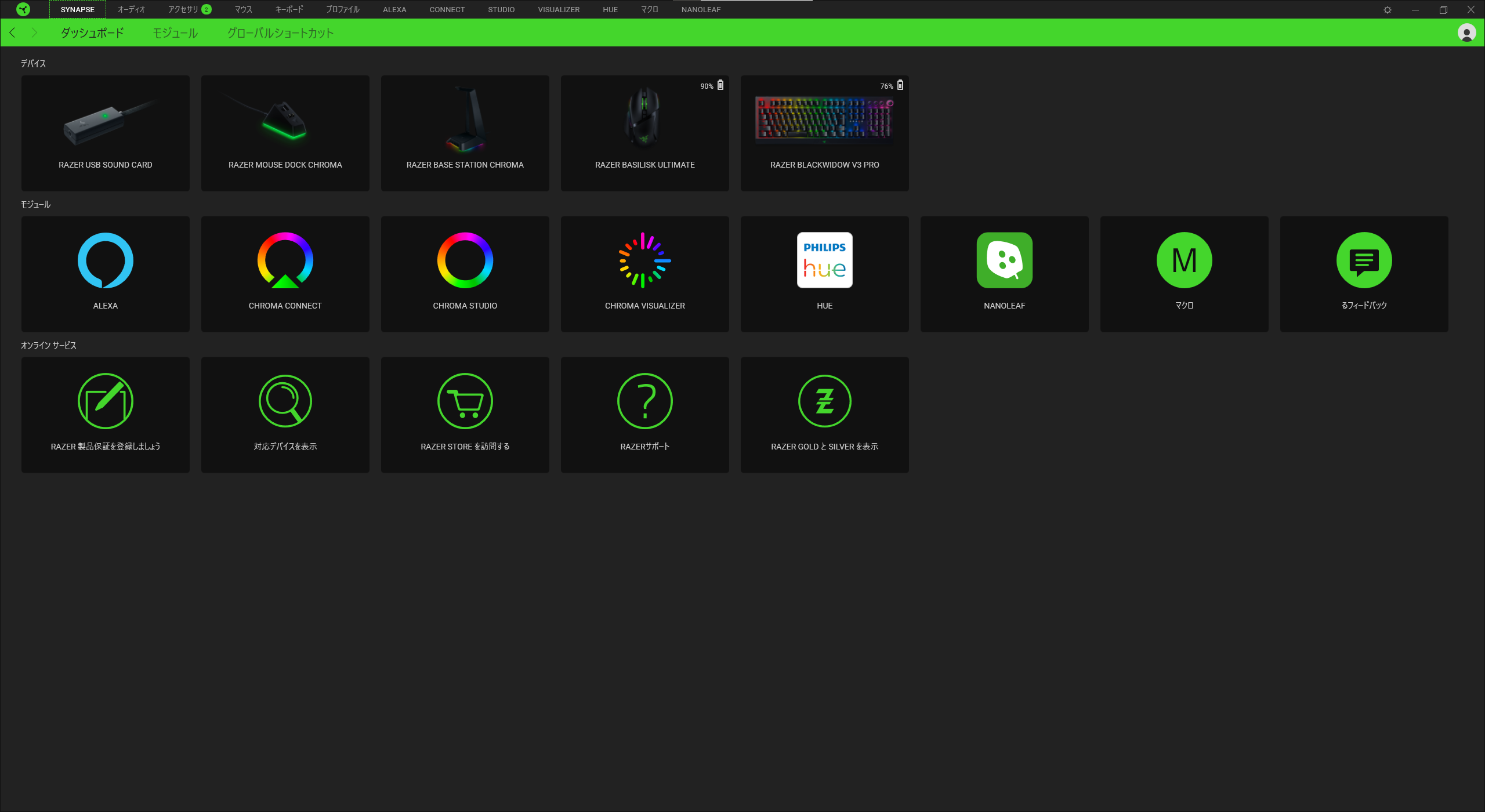
Task: Click the オンライン サービス section heading
Action: (x=49, y=345)
